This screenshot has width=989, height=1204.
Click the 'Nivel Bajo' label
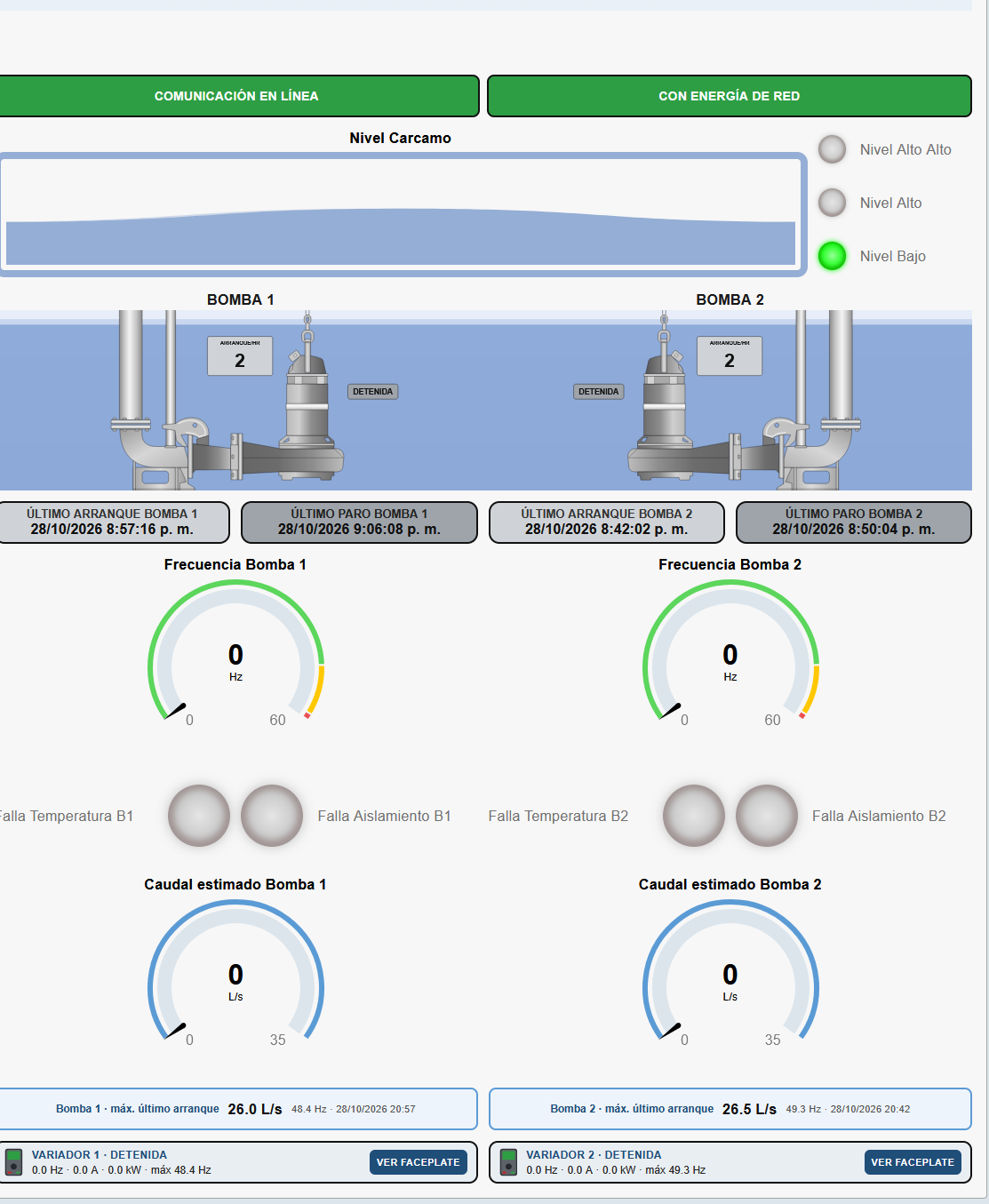892,256
